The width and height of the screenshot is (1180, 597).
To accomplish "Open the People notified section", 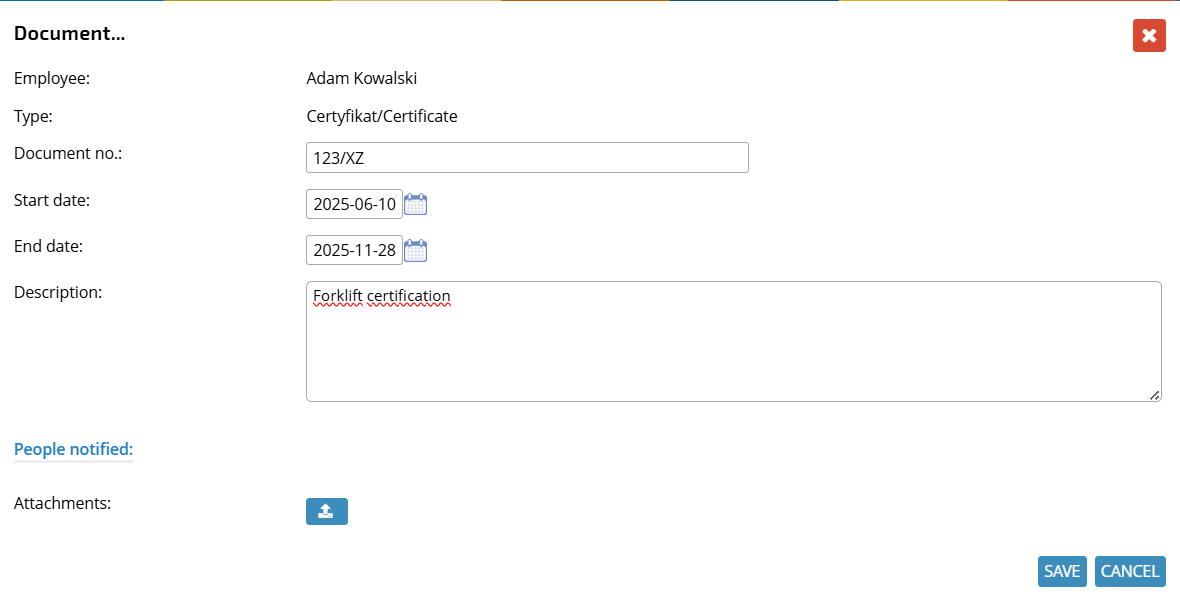I will pyautogui.click(x=74, y=449).
